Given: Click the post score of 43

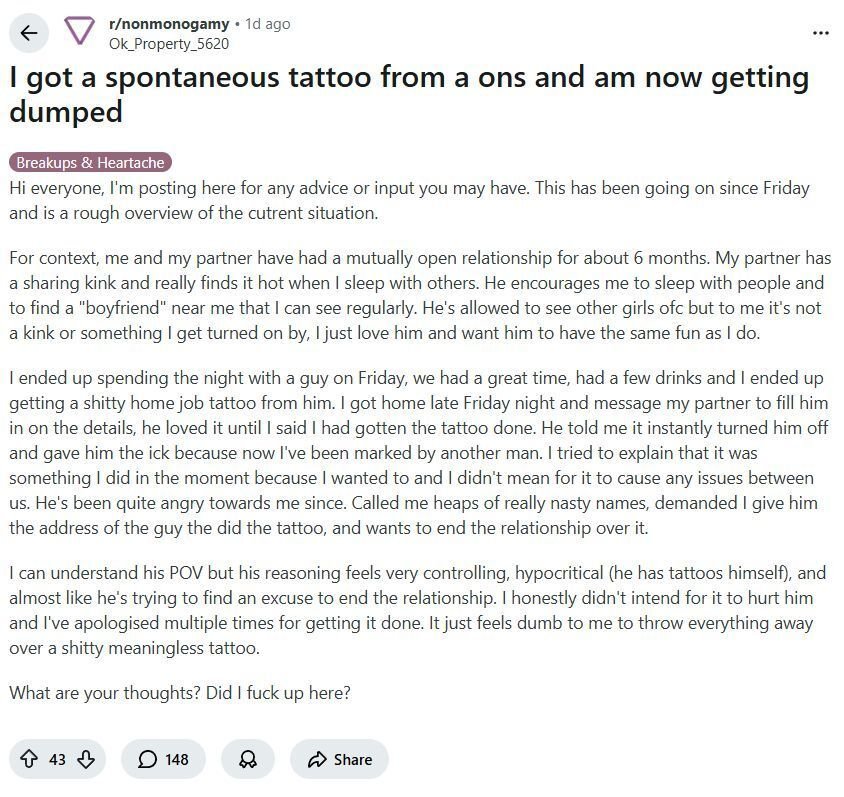Looking at the screenshot, I should (57, 760).
